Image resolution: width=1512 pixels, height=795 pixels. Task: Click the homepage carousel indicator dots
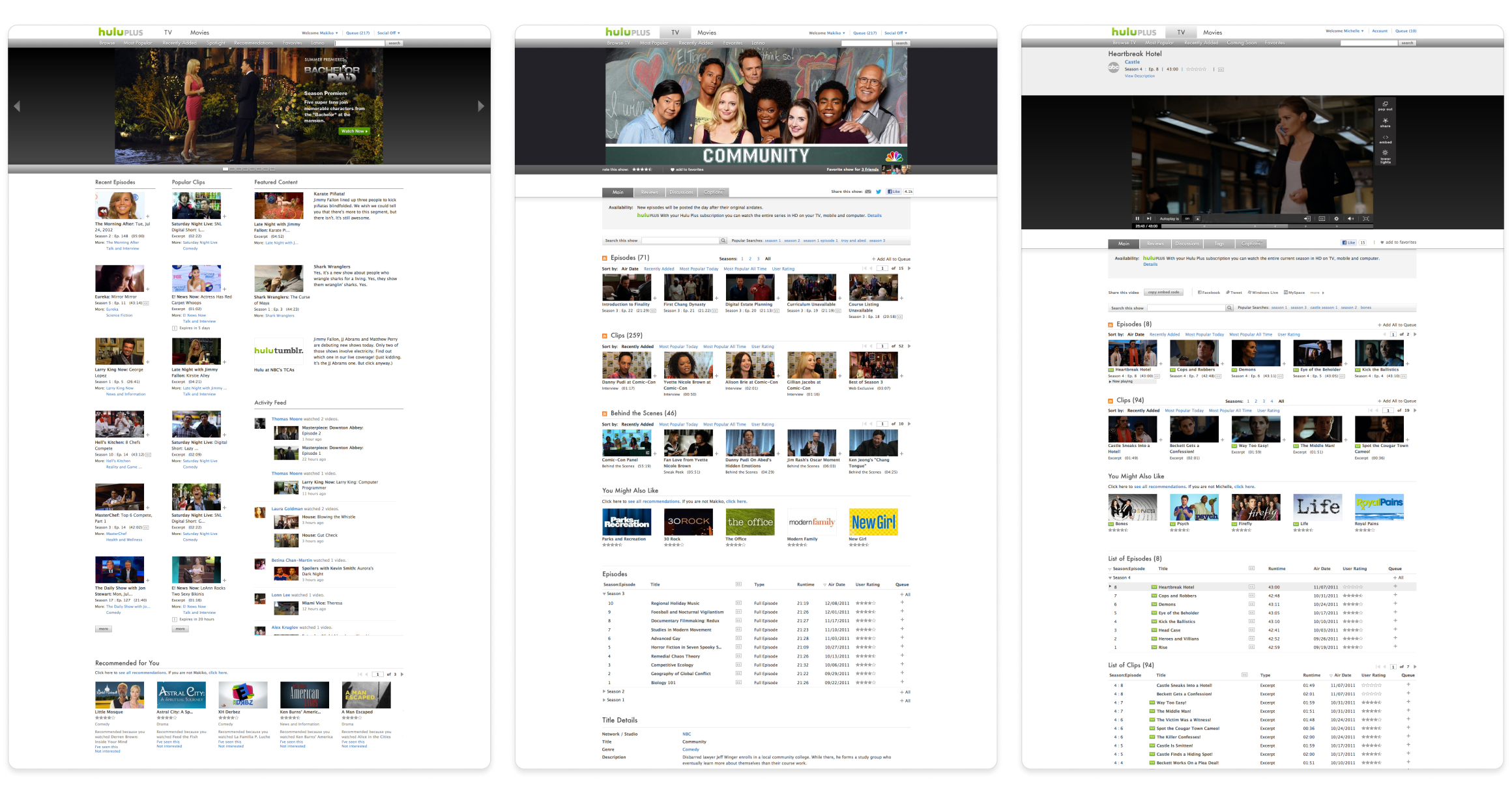(249, 169)
